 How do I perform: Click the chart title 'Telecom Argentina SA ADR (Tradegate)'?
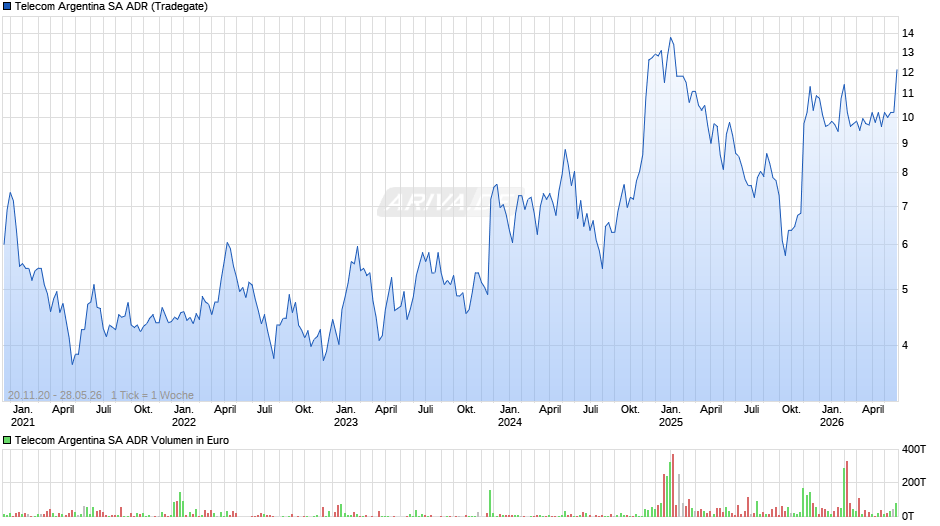[111, 7]
